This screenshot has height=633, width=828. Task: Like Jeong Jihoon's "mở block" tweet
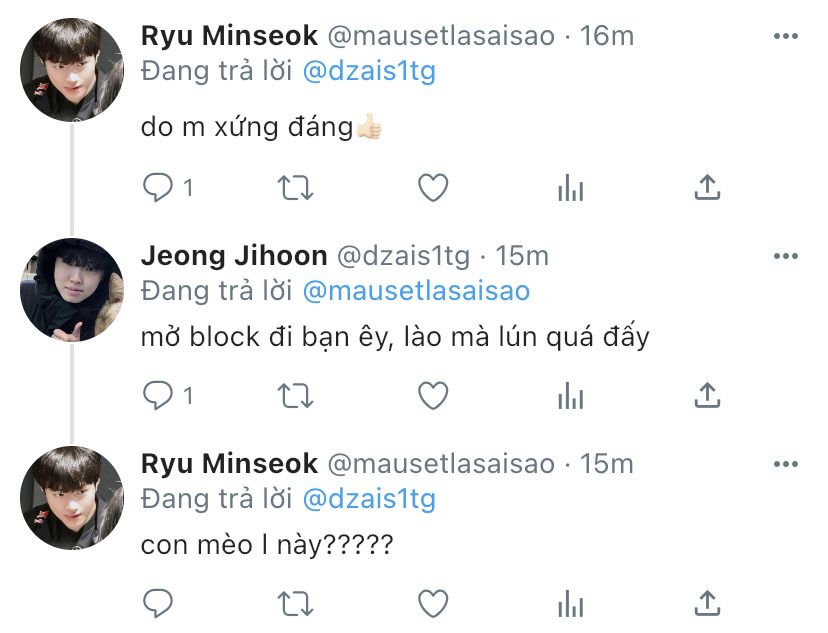432,396
